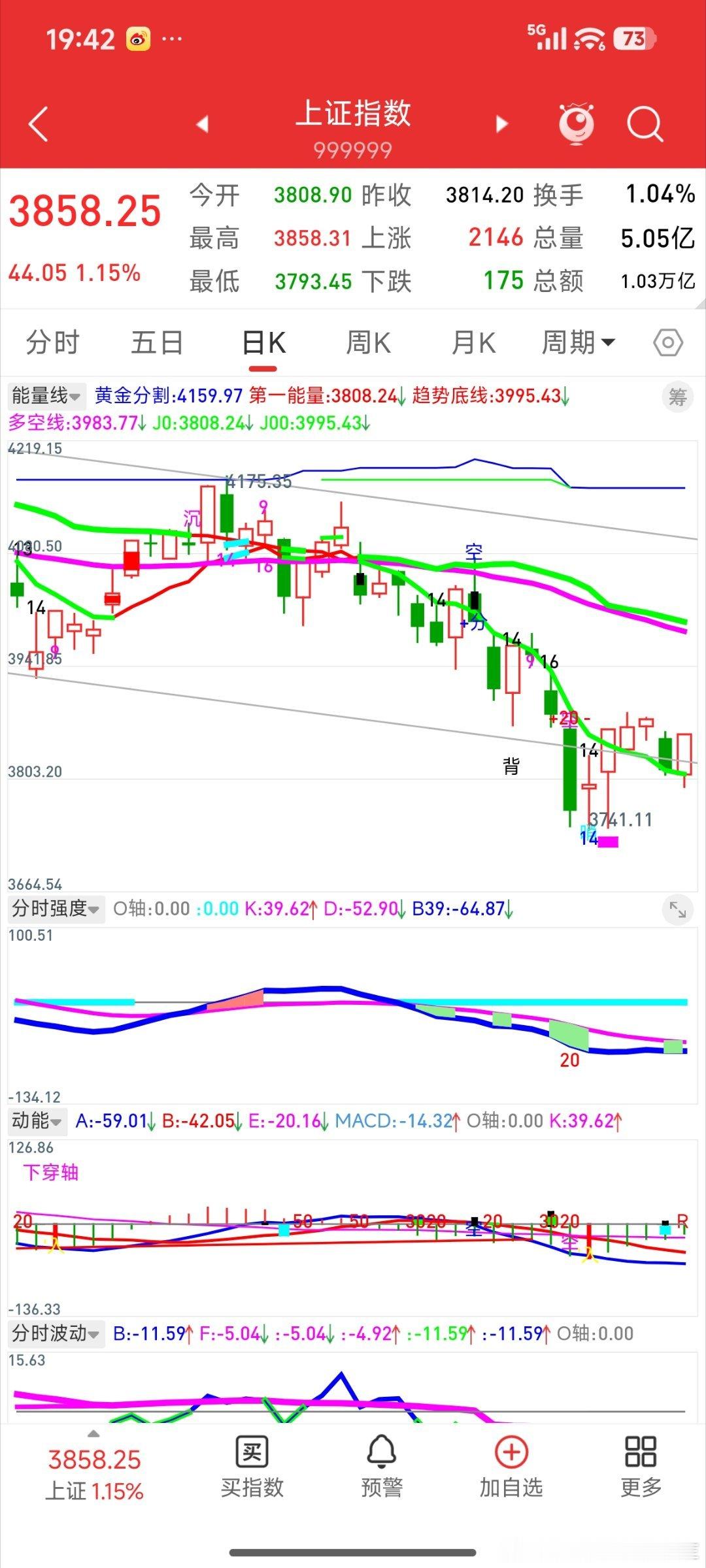Tap the 最低 3793.45 value

tap(313, 282)
